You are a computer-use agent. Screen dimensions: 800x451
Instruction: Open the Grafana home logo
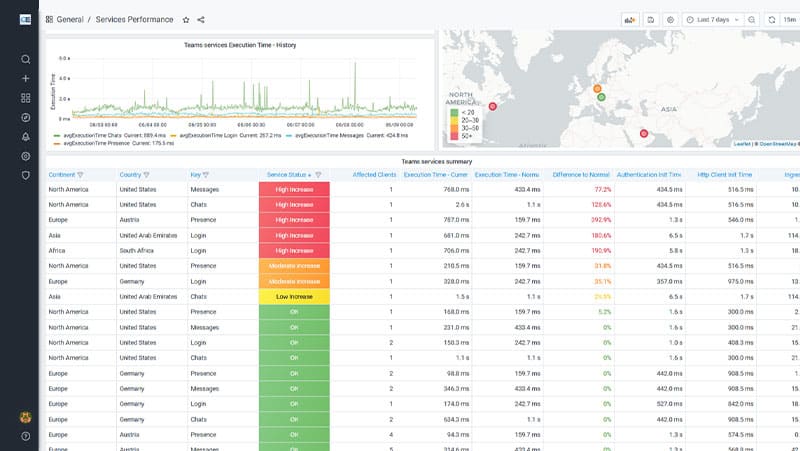point(25,19)
